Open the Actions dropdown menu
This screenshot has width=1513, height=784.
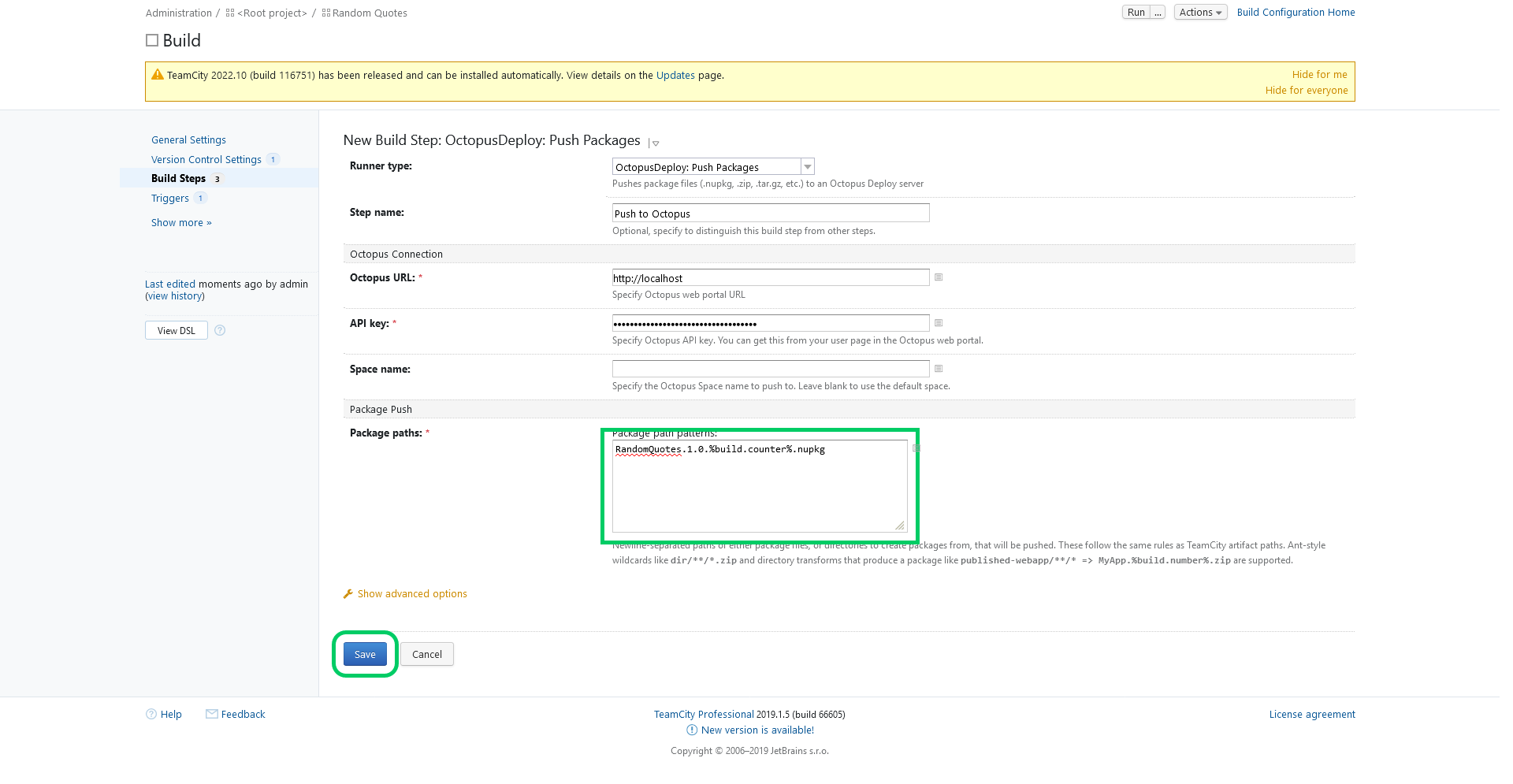pyautogui.click(x=1200, y=12)
